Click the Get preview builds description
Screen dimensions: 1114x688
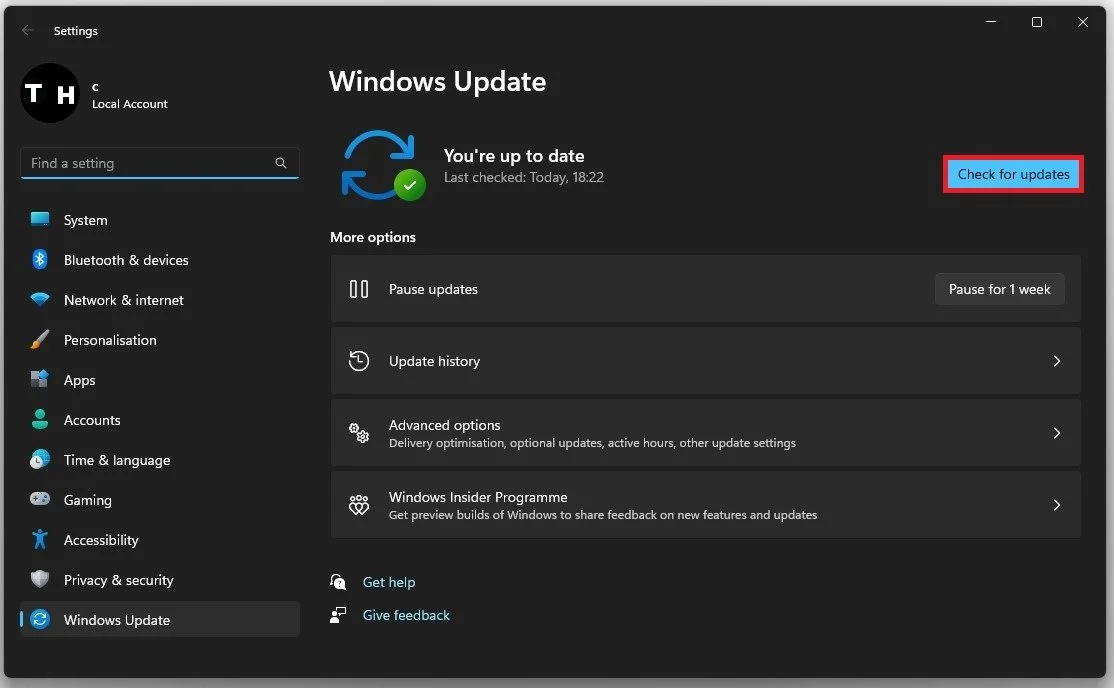coord(602,515)
